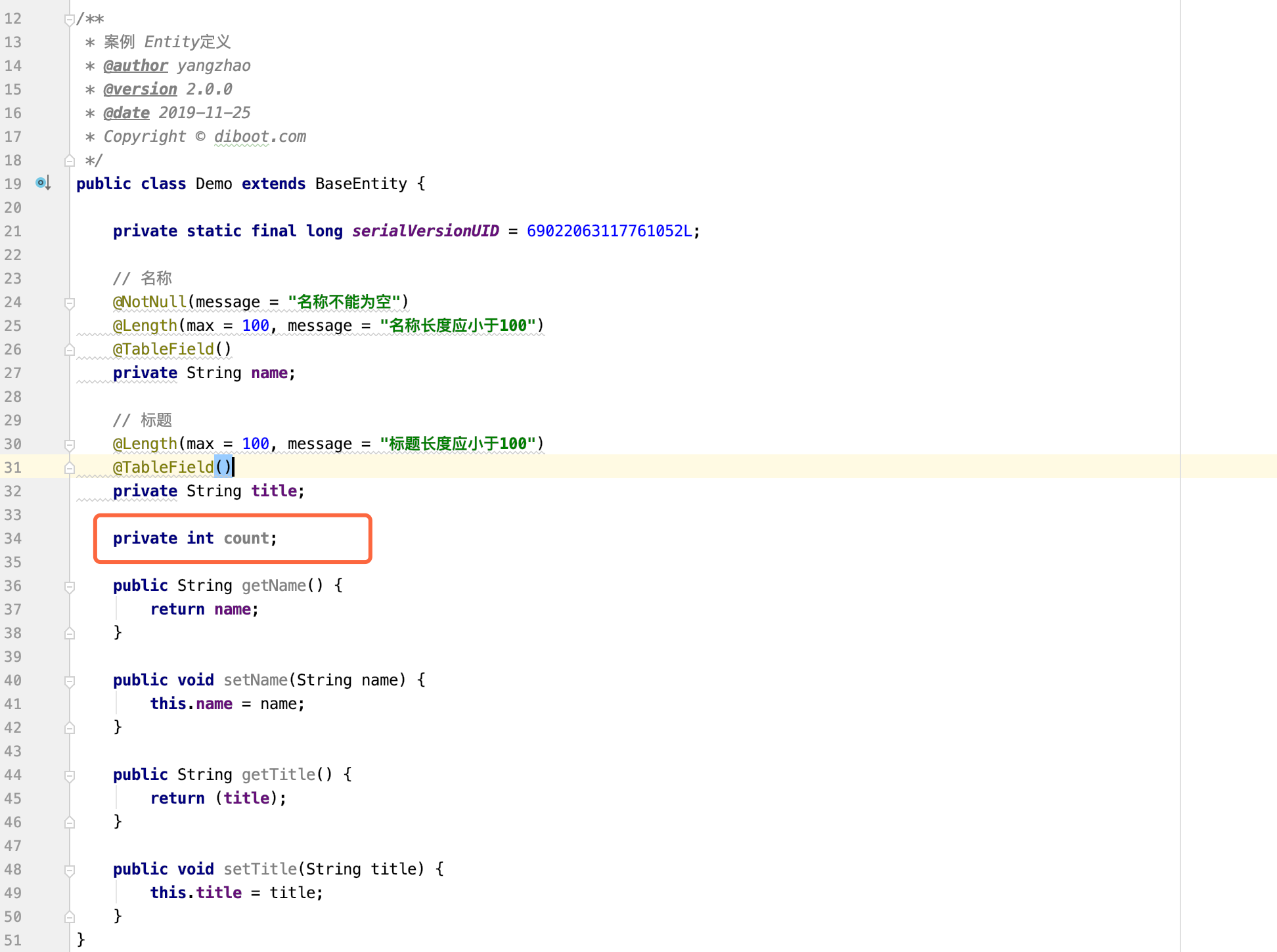Click inside the highlighted count field declaration
Image resolution: width=1277 pixels, height=952 pixels.
[x=246, y=538]
